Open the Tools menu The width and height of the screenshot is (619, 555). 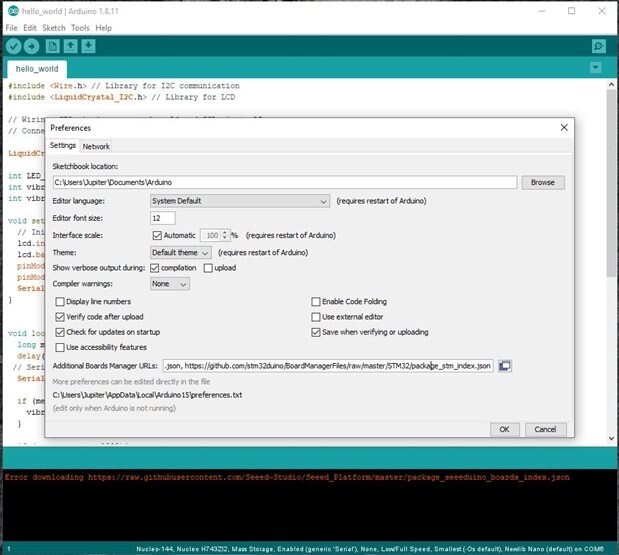click(80, 28)
